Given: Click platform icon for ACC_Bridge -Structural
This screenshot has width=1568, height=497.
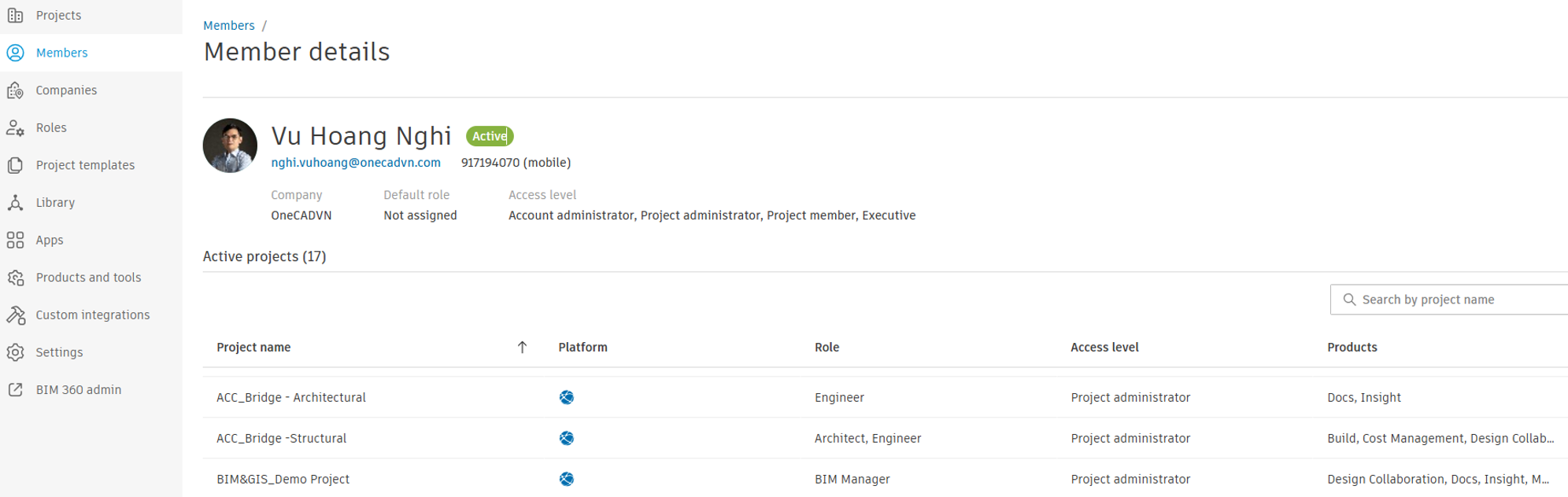Looking at the screenshot, I should pos(567,438).
